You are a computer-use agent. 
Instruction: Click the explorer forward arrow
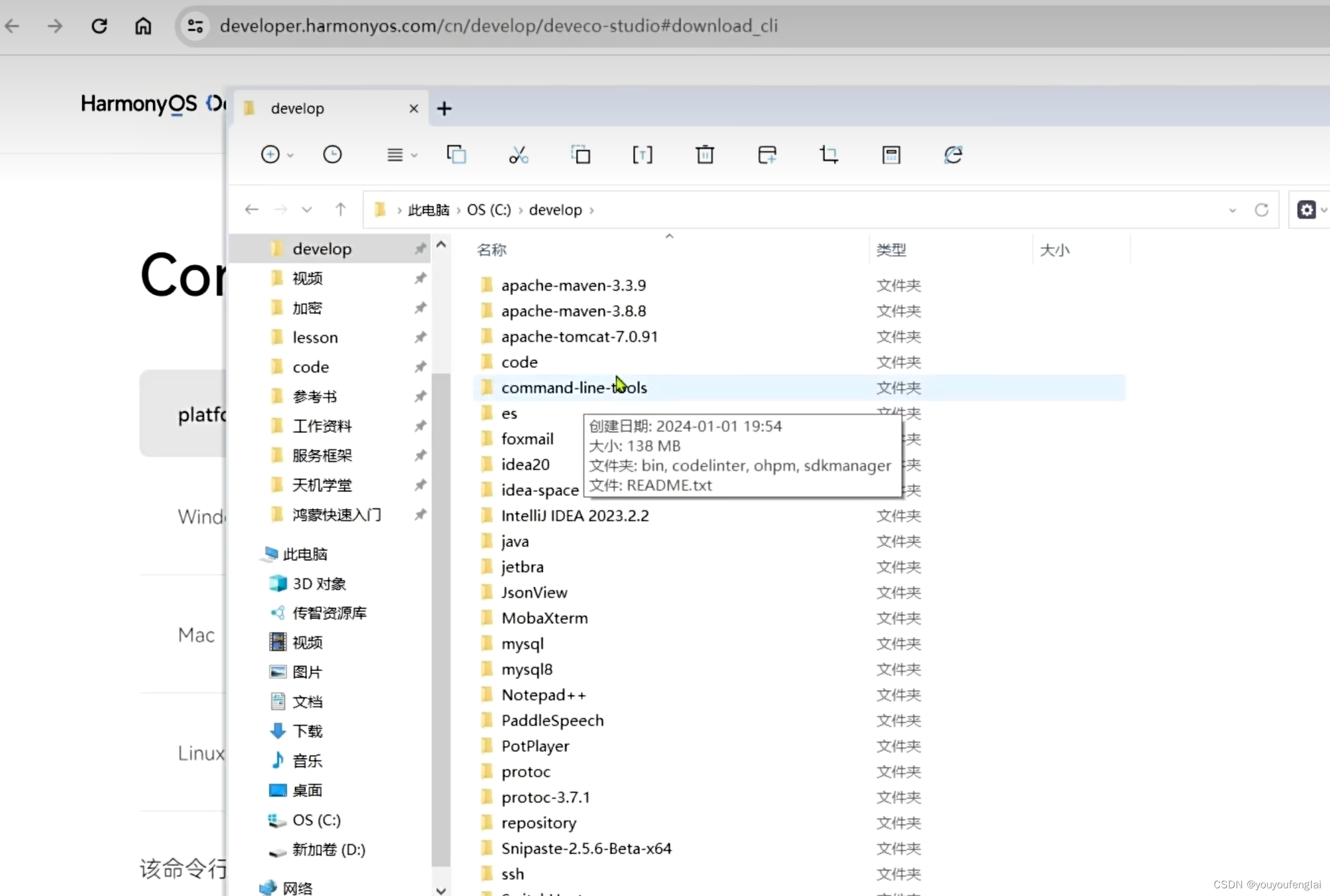281,210
